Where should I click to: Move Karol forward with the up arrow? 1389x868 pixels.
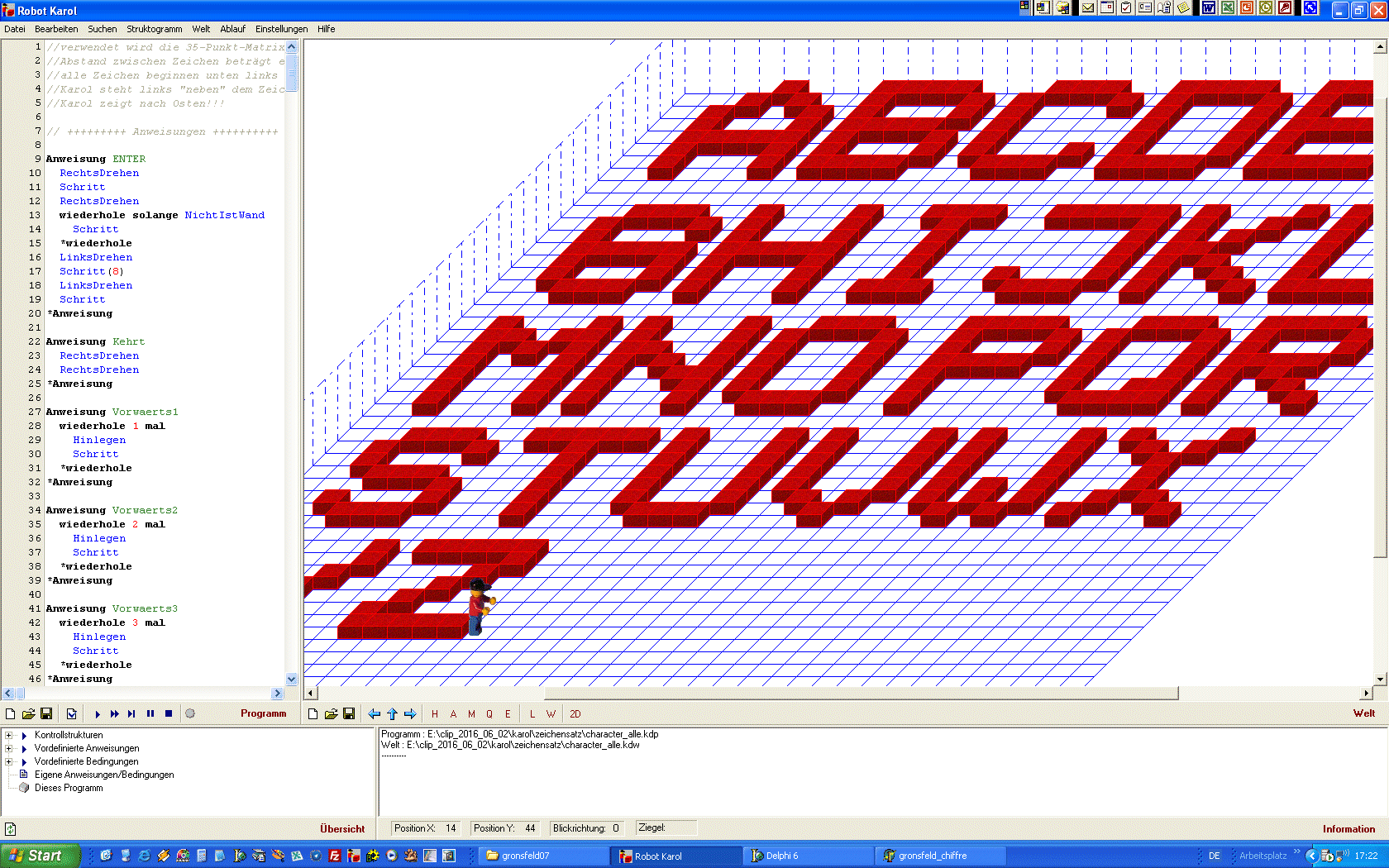[x=392, y=714]
